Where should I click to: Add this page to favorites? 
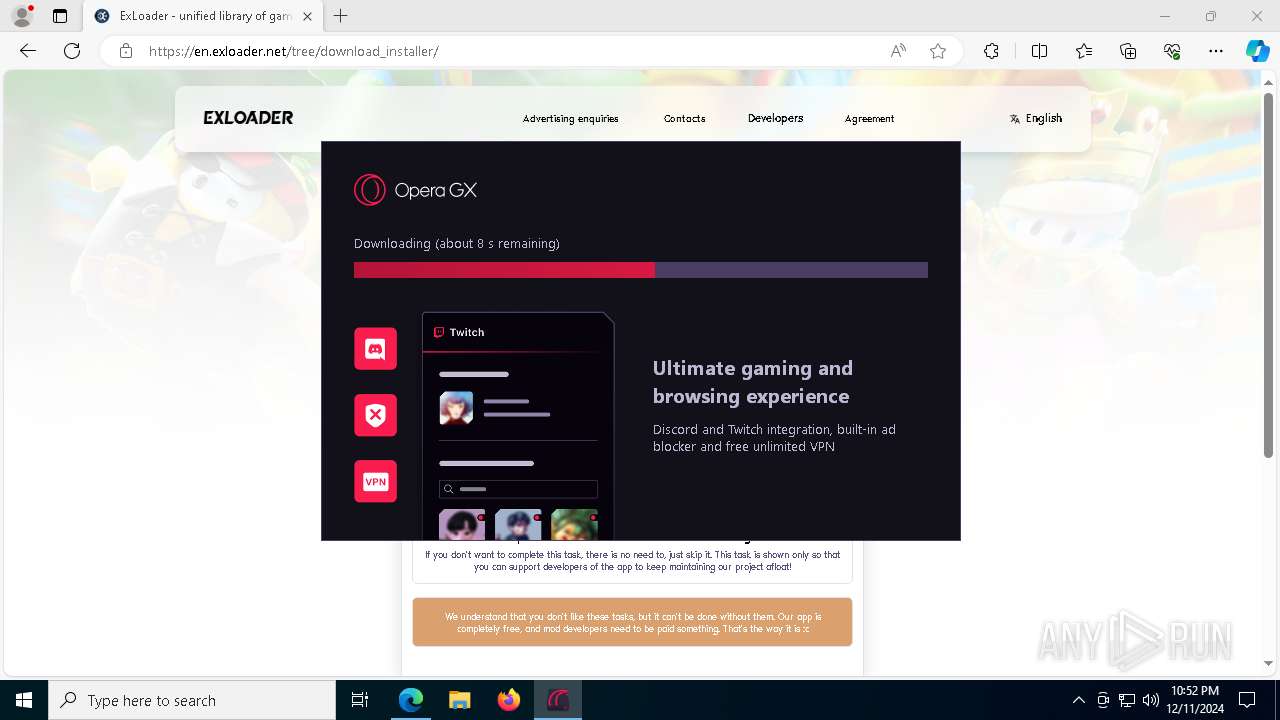click(938, 51)
